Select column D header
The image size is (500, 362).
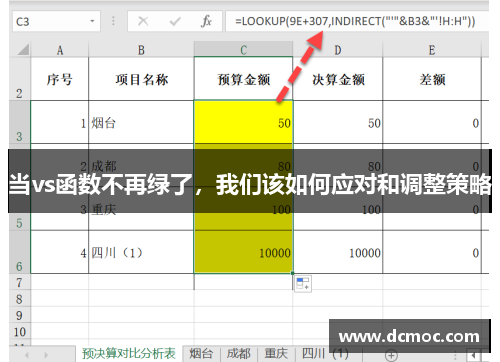338,50
